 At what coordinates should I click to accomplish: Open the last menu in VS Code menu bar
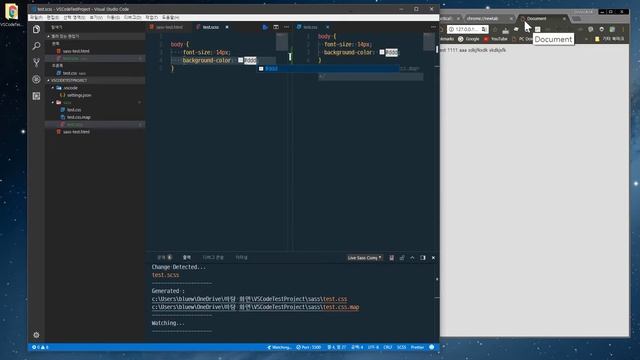pos(171,18)
